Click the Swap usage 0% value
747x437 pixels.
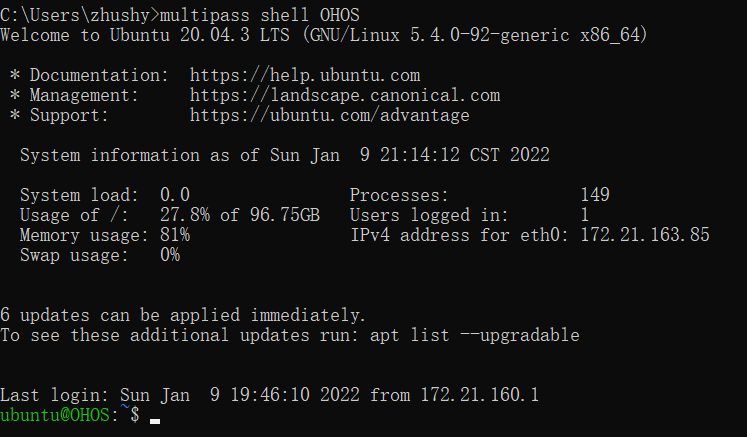pos(170,255)
